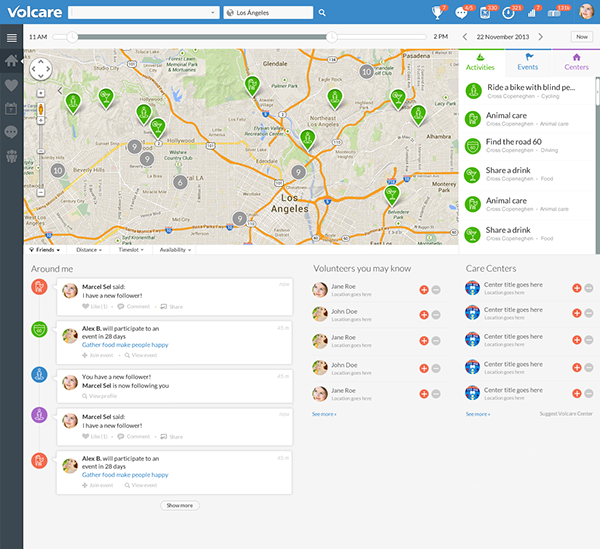This screenshot has width=600, height=549.
Task: Open Find the road 60 activity
Action: pos(527,146)
